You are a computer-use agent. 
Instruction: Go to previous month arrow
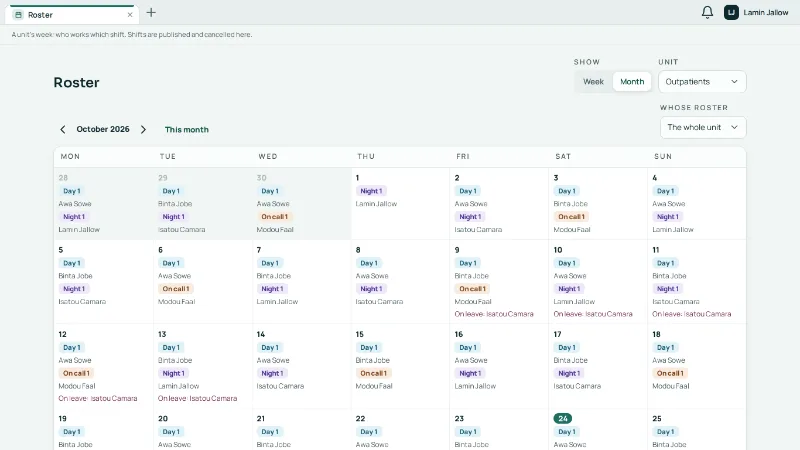tap(63, 130)
